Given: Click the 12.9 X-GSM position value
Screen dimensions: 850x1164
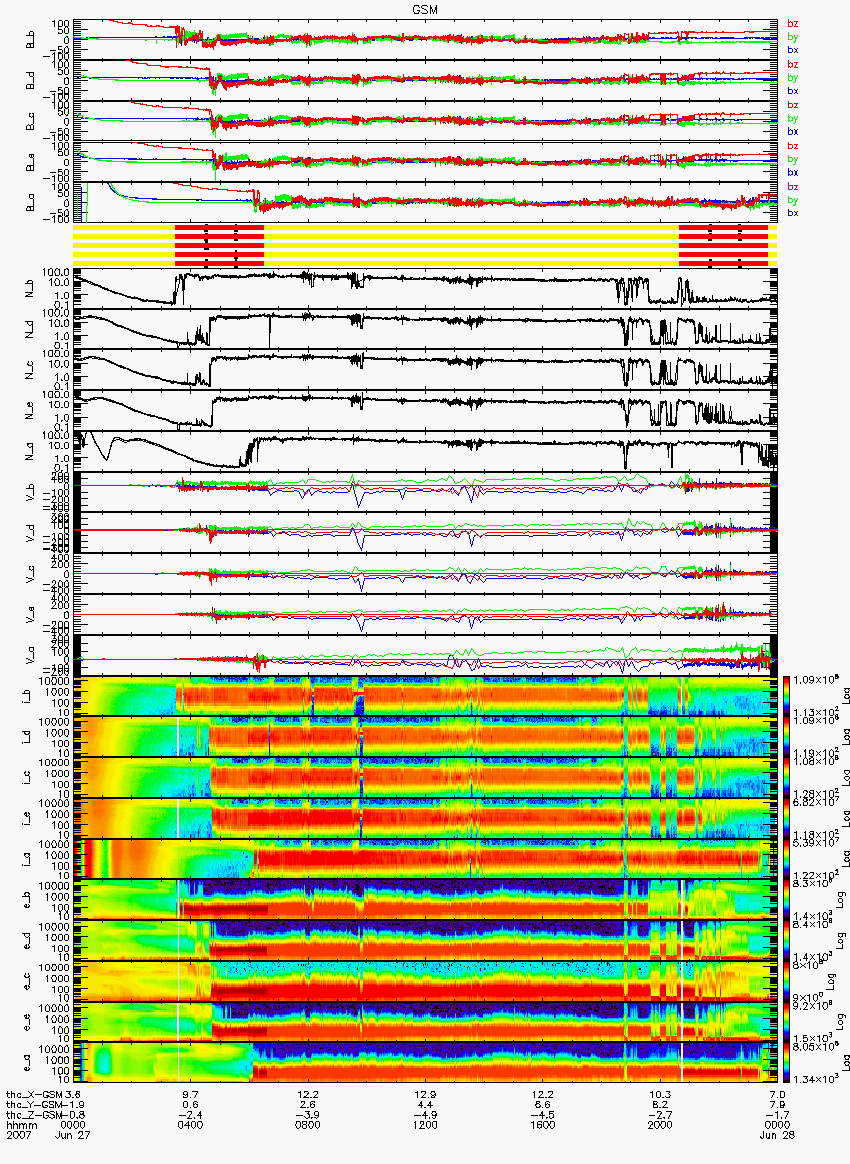Looking at the screenshot, I should point(425,1095).
